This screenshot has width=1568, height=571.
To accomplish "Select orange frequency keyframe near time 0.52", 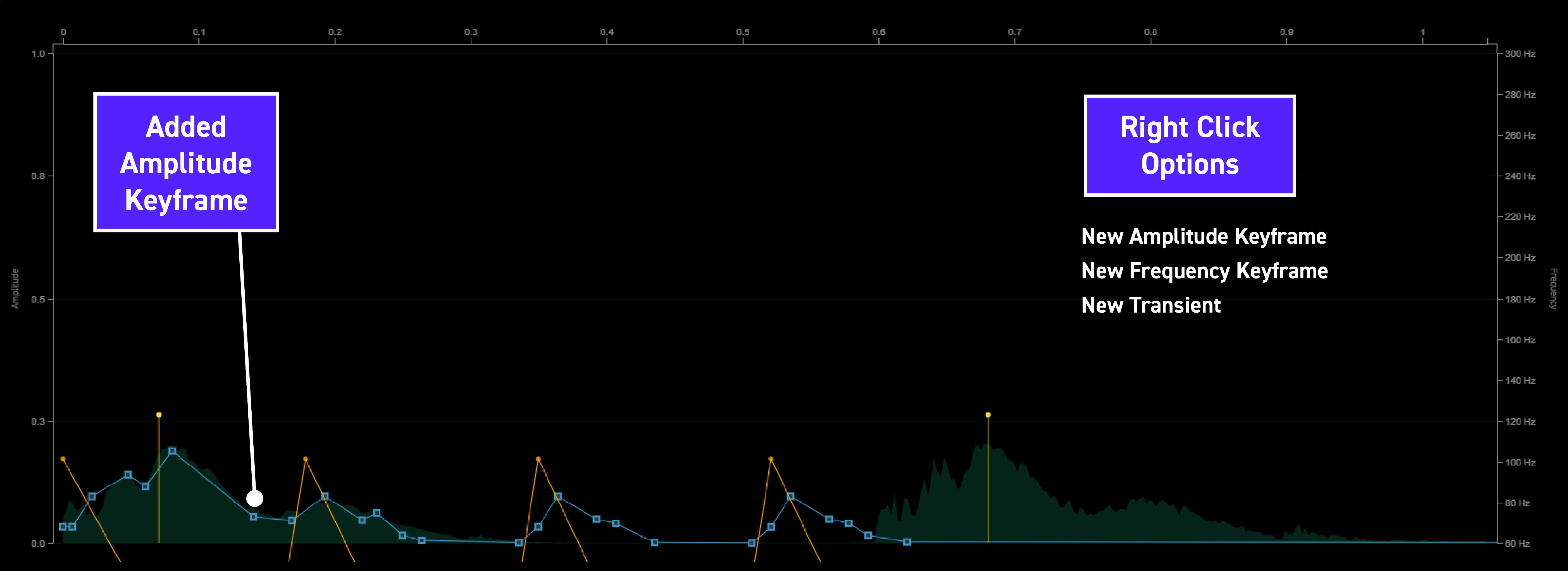I will (771, 459).
